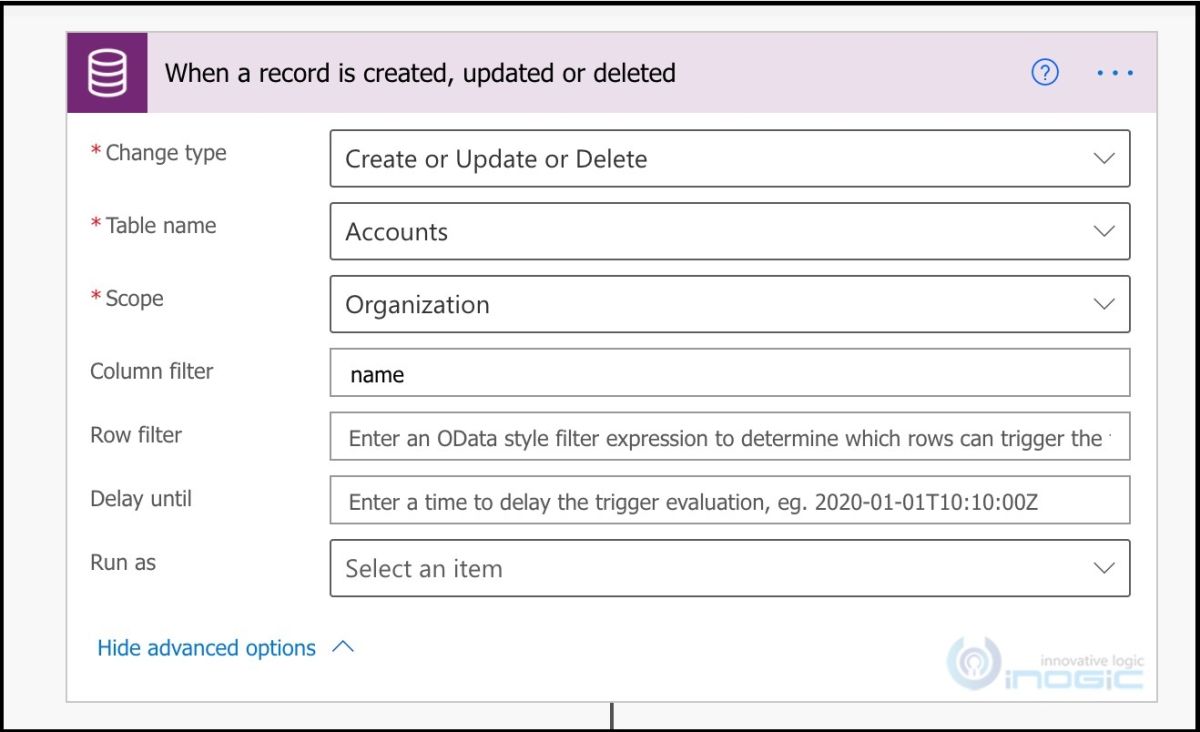1200x732 pixels.
Task: Click the Dataverse database icon on the trigger card
Action: [107, 72]
